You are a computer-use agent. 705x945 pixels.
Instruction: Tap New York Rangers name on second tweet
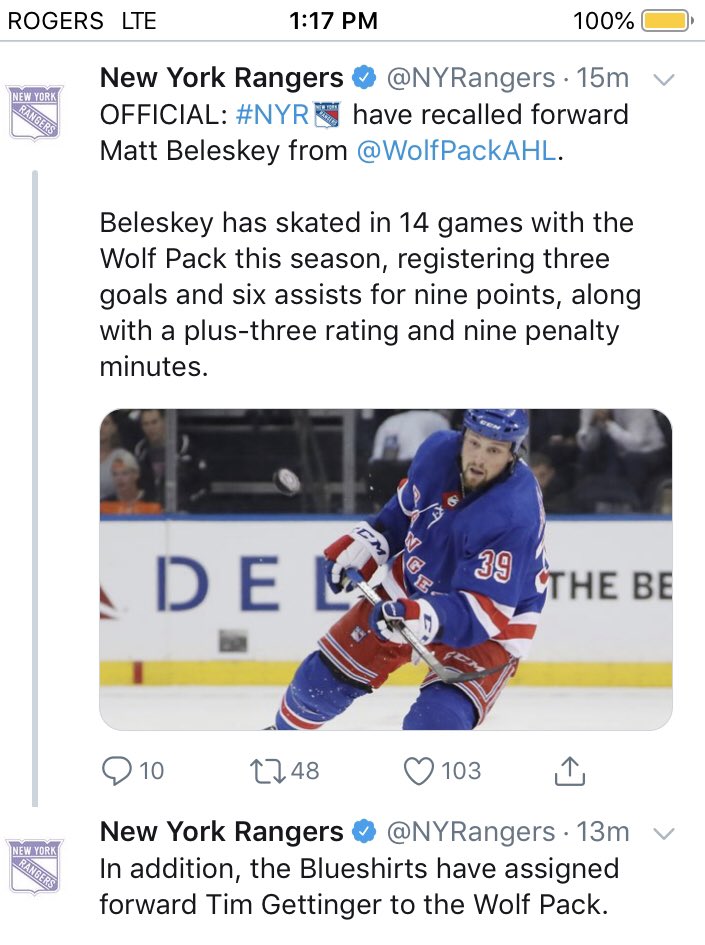[221, 832]
